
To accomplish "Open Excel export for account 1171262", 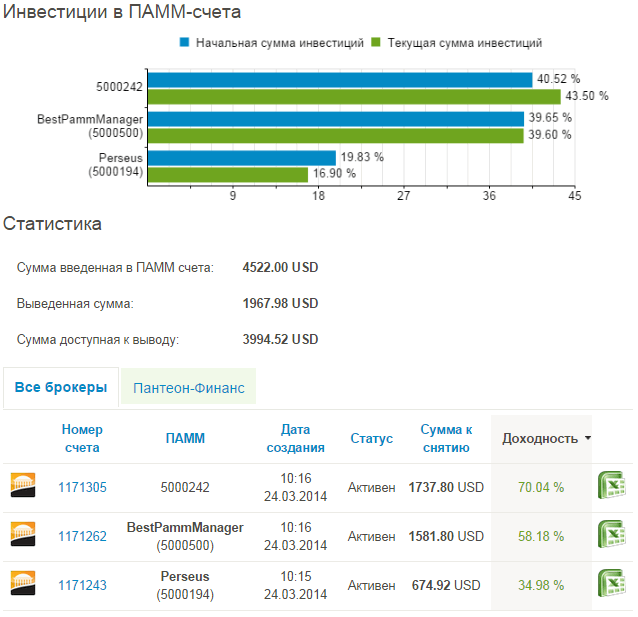I will [611, 534].
